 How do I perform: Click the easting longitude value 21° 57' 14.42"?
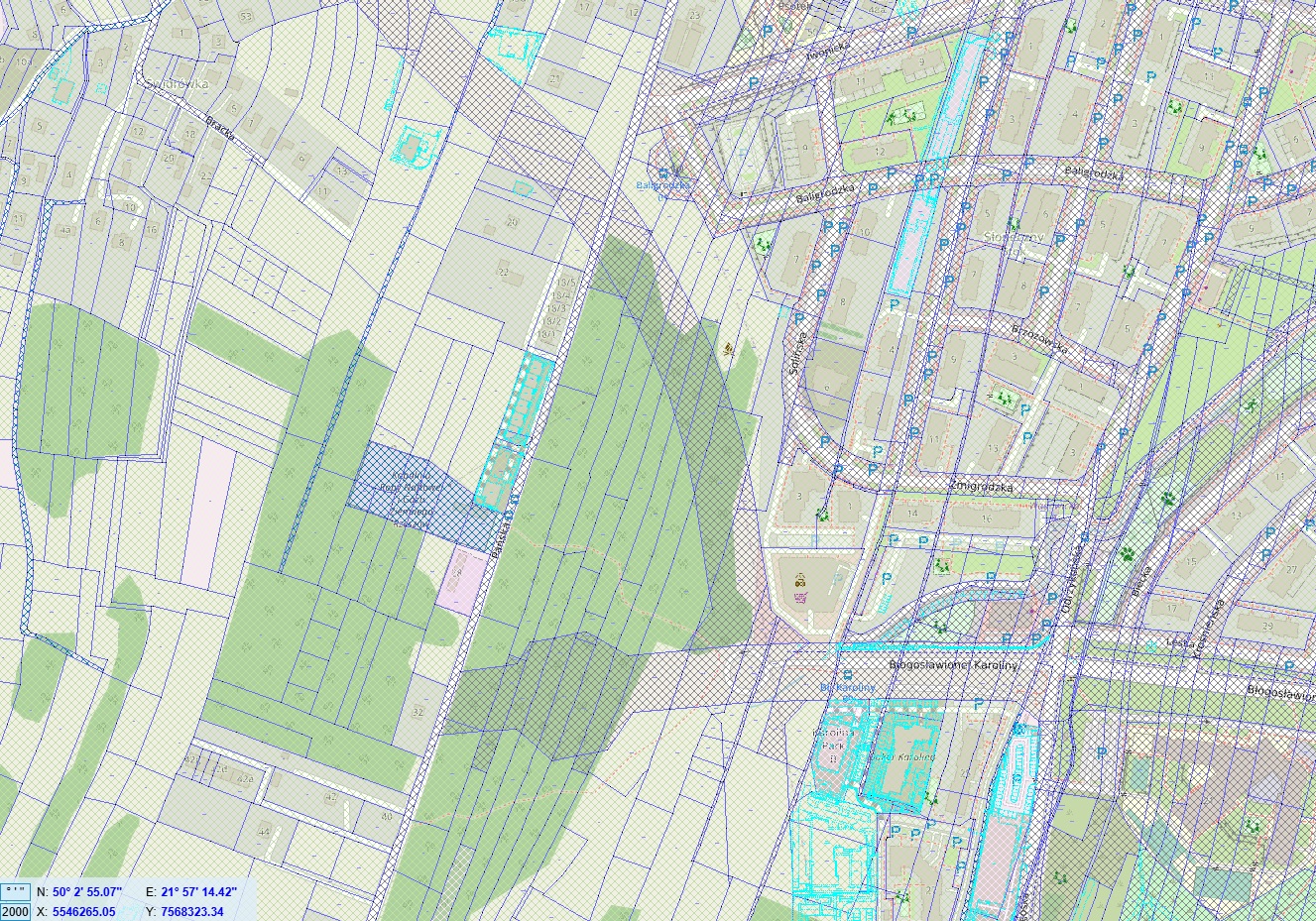tap(198, 892)
